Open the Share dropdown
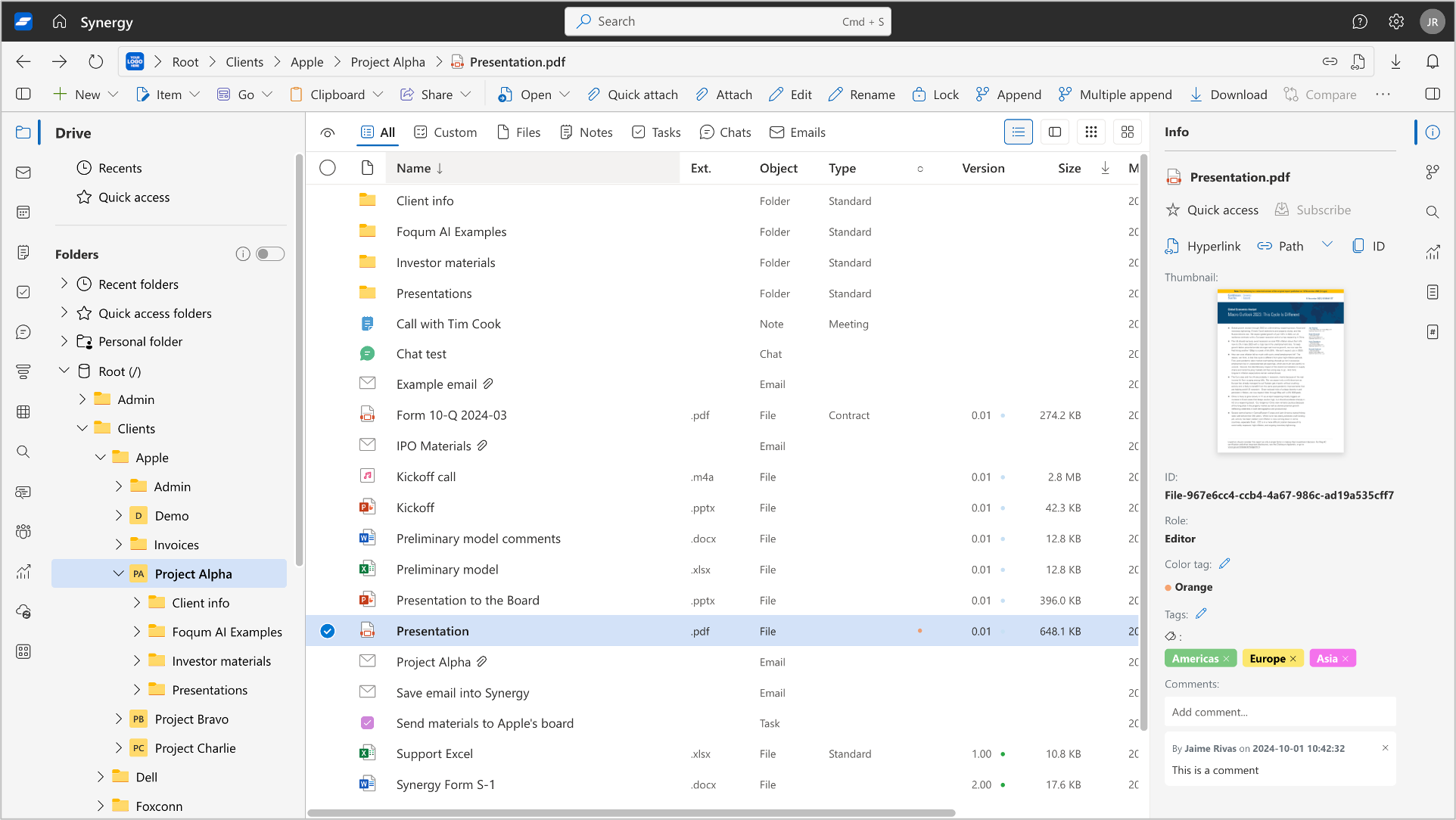Screen dimensions: 1456x820 click(x=436, y=95)
